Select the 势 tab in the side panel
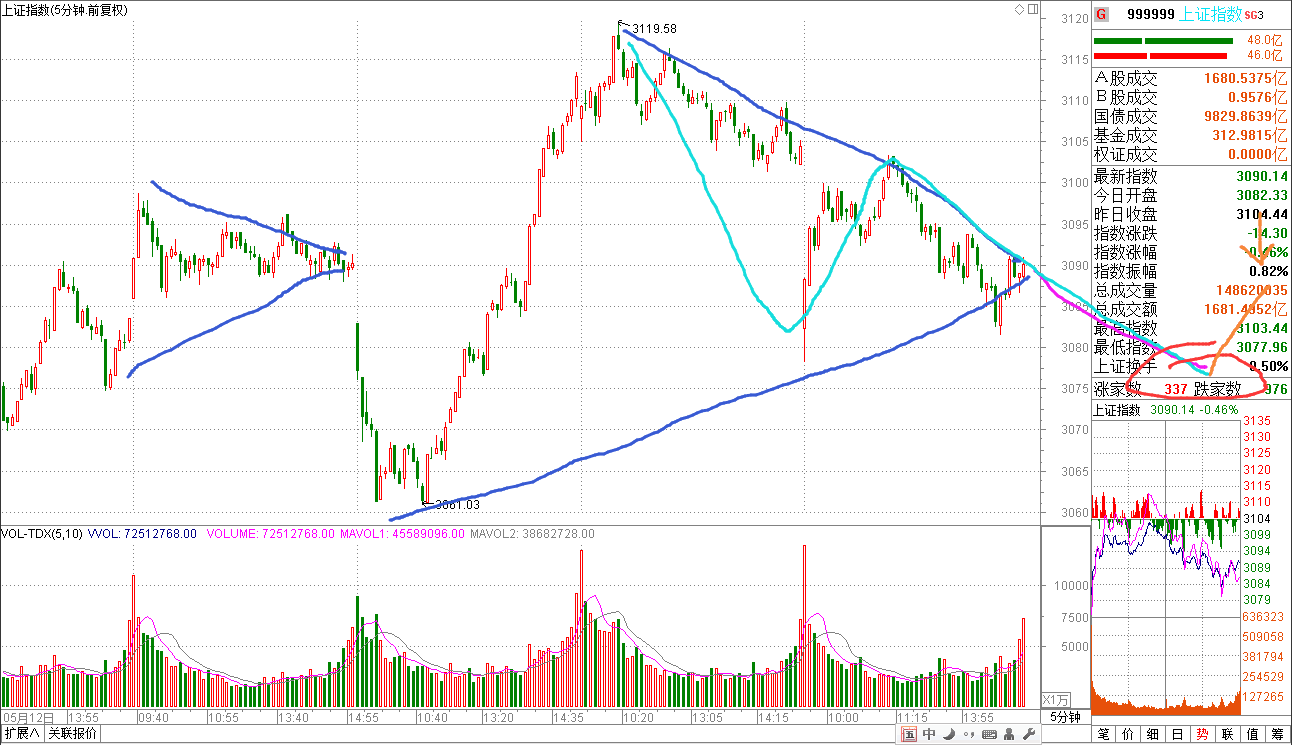This screenshot has width=1292, height=745. [x=1203, y=735]
